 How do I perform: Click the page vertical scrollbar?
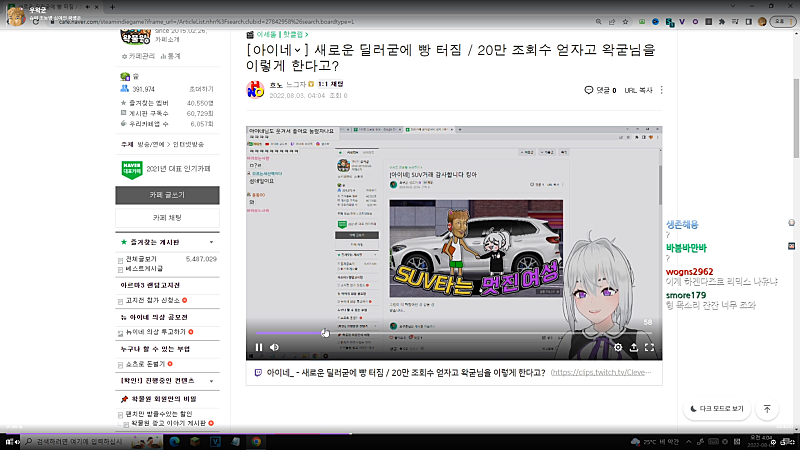[x=796, y=118]
